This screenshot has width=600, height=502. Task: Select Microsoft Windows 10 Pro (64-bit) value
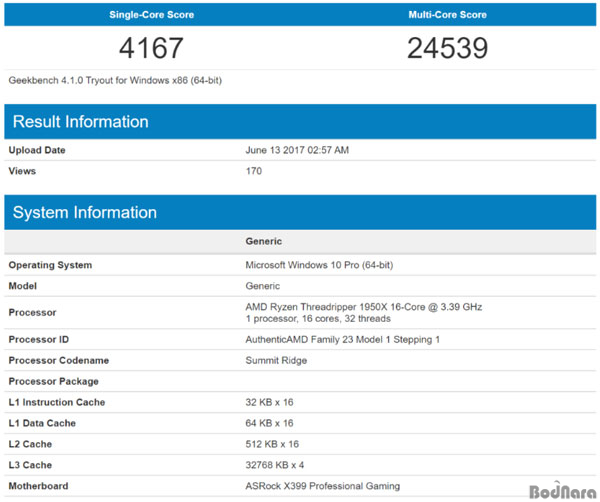pos(319,265)
